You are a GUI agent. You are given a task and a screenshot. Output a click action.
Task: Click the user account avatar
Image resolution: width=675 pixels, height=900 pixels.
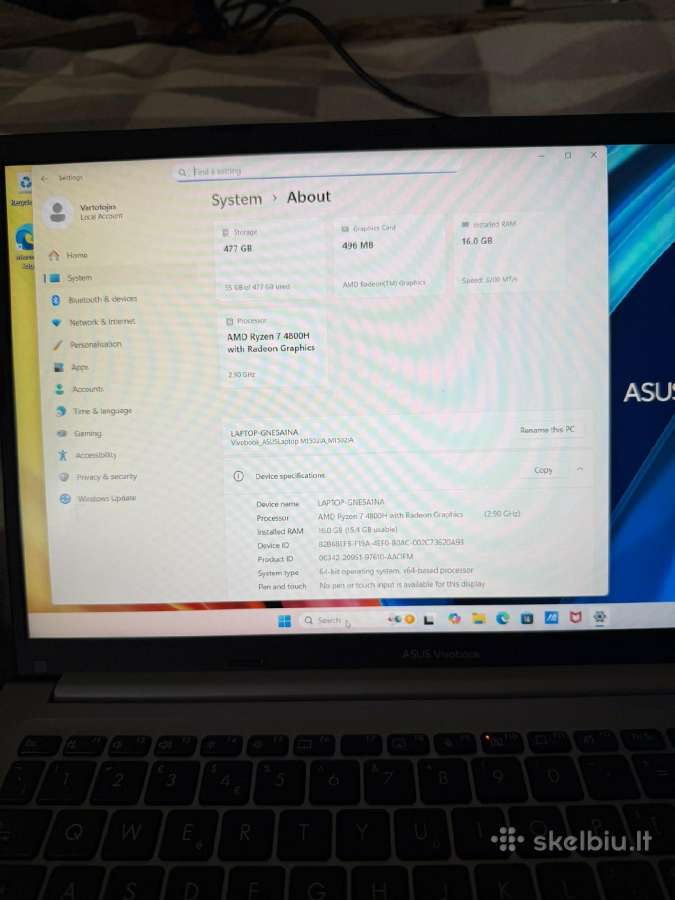[x=57, y=212]
